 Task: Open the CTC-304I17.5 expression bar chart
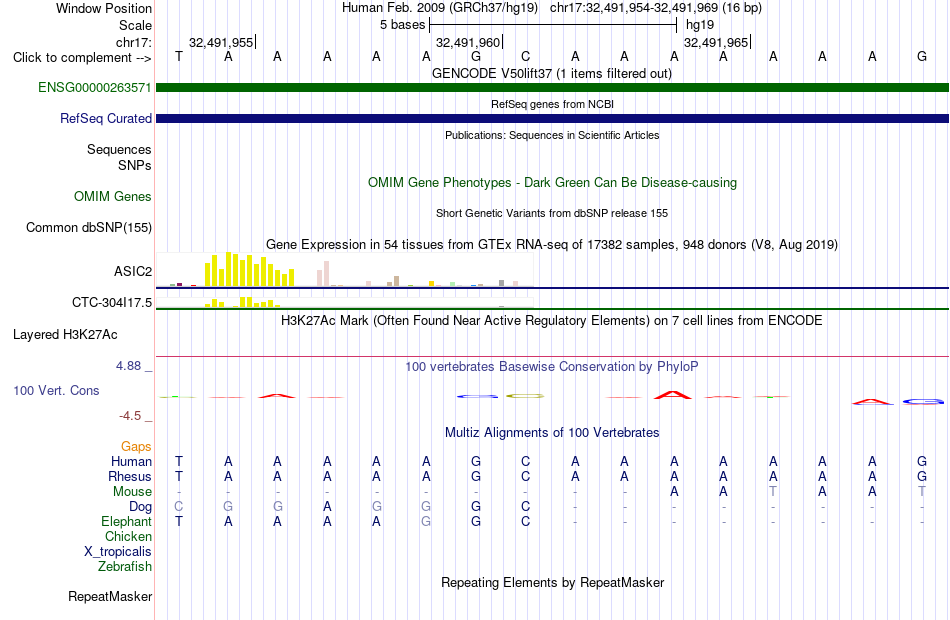(x=345, y=302)
